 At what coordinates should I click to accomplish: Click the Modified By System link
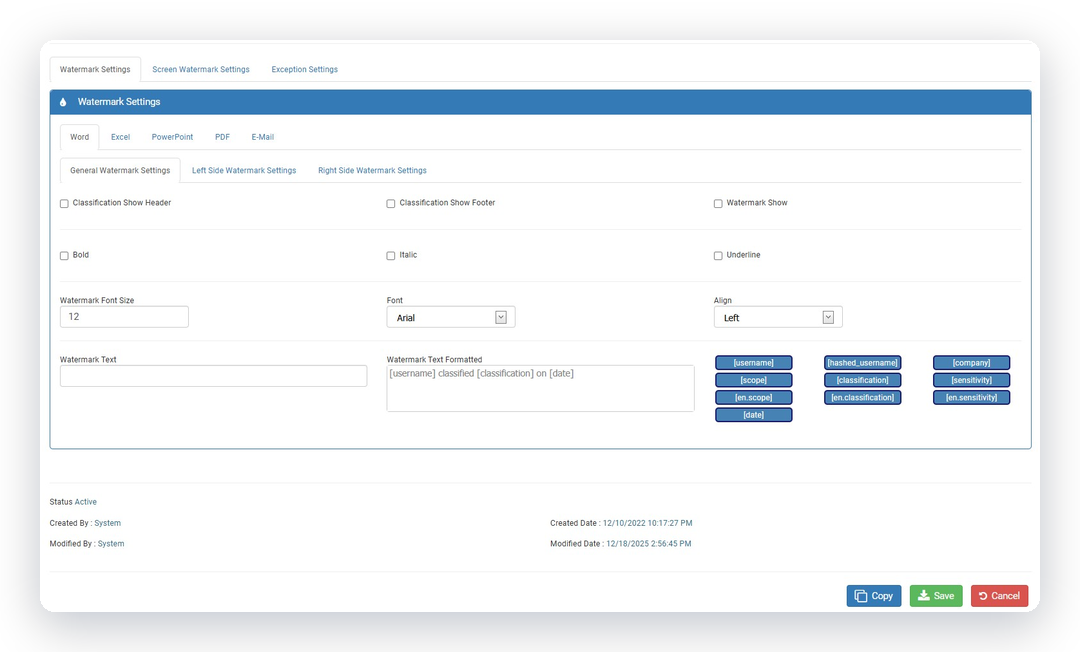coord(111,544)
